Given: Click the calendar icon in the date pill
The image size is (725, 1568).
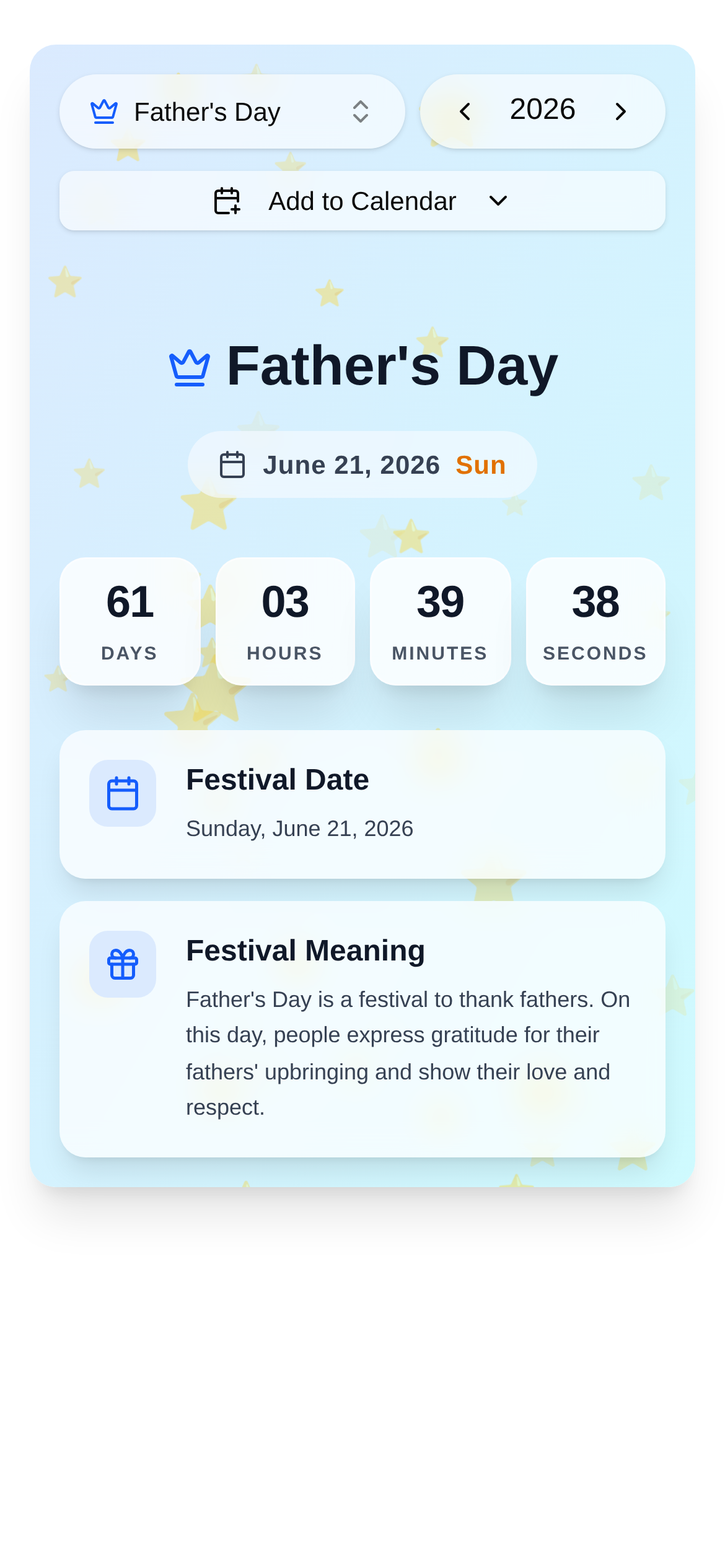Looking at the screenshot, I should 232,465.
